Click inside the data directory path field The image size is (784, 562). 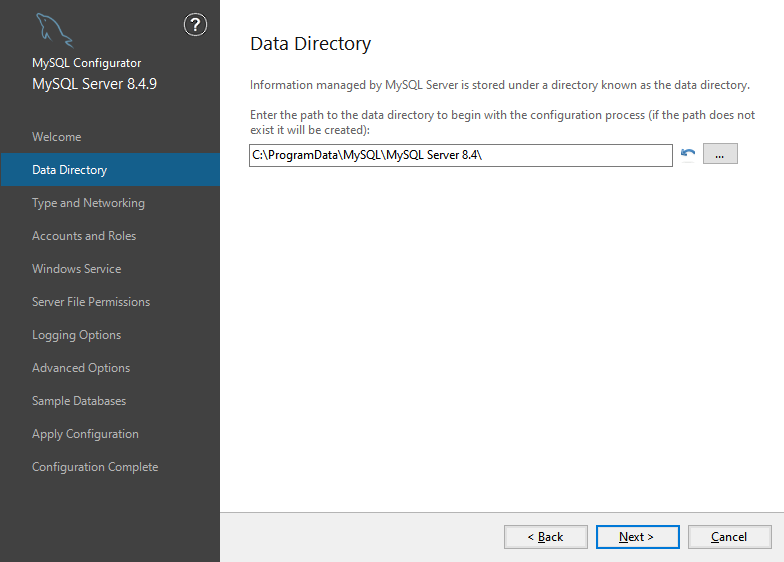(460, 155)
